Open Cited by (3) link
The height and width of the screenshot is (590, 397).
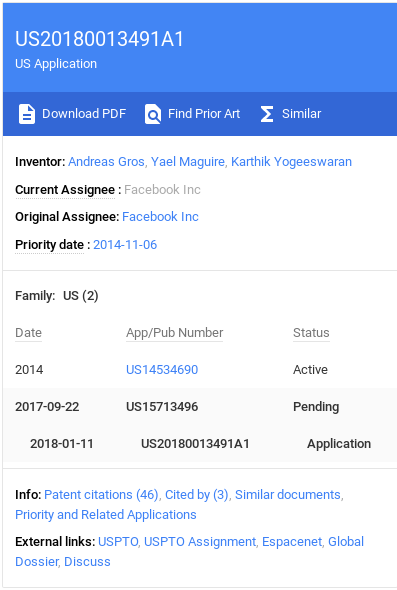[197, 495]
